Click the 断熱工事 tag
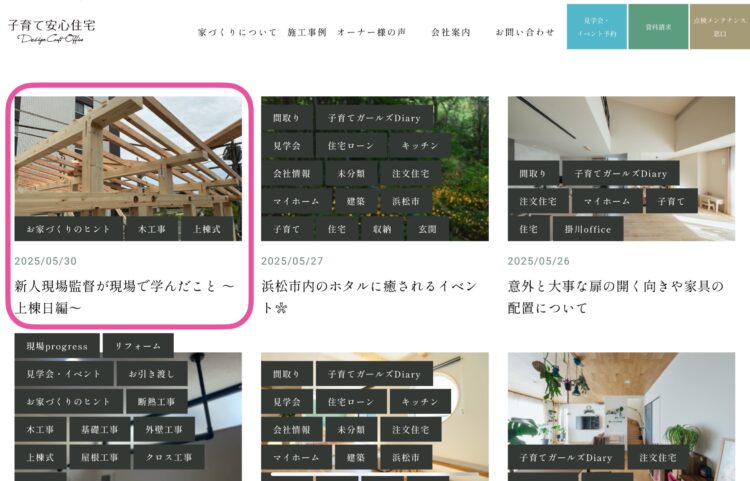750x481 pixels. pyautogui.click(x=156, y=402)
